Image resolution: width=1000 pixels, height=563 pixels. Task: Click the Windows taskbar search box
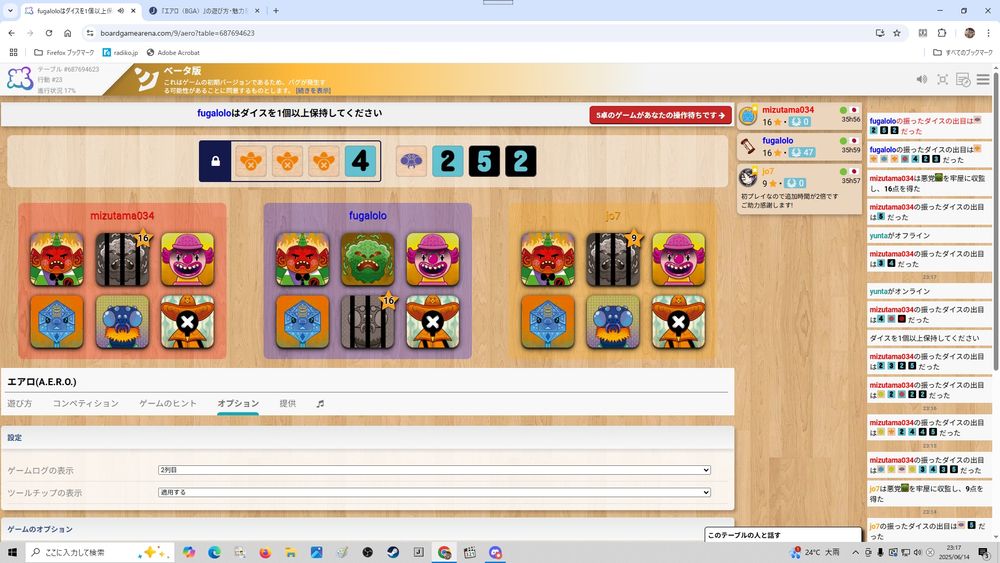click(x=99, y=552)
